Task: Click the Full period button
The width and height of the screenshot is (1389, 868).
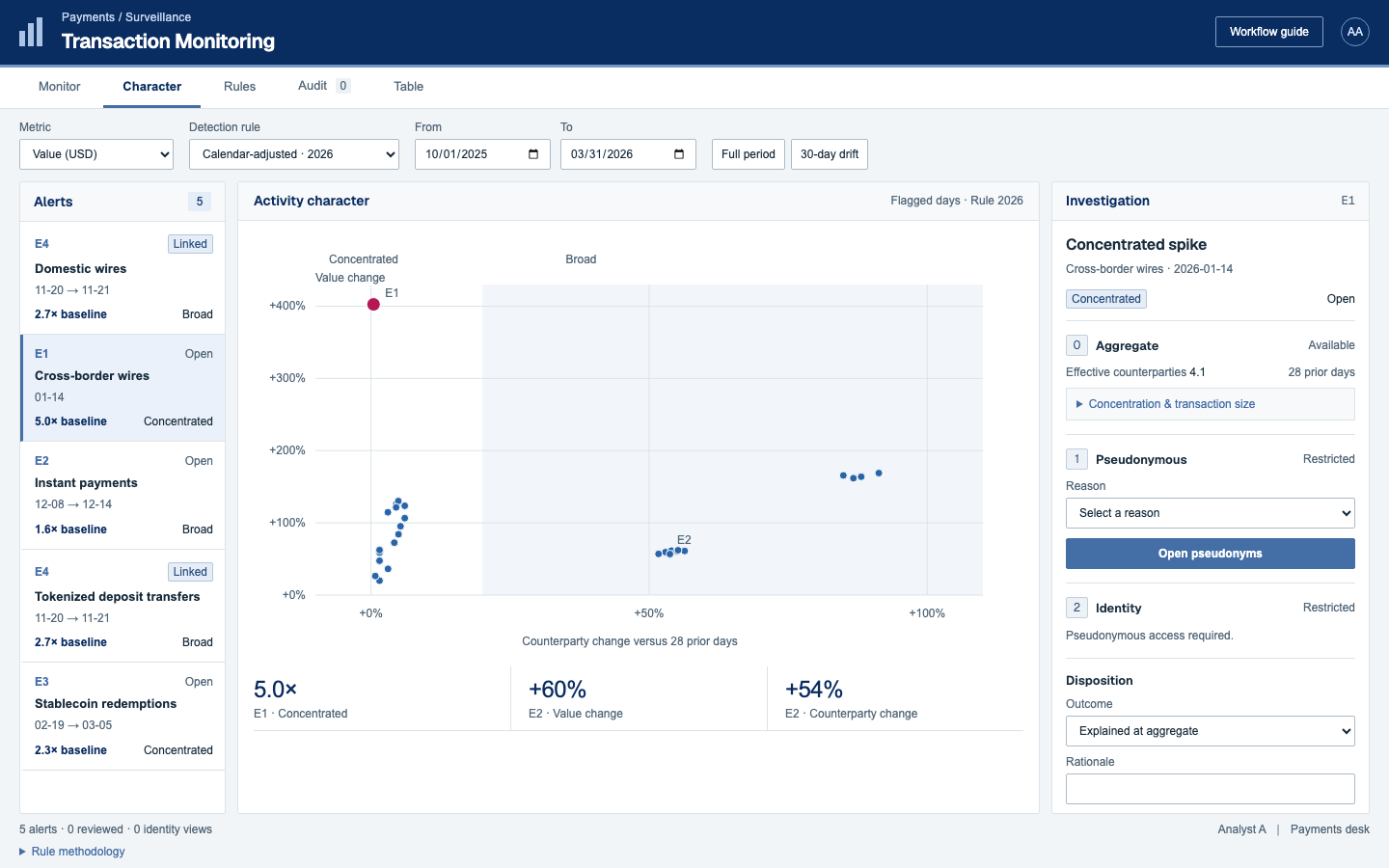Action: pyautogui.click(x=748, y=154)
